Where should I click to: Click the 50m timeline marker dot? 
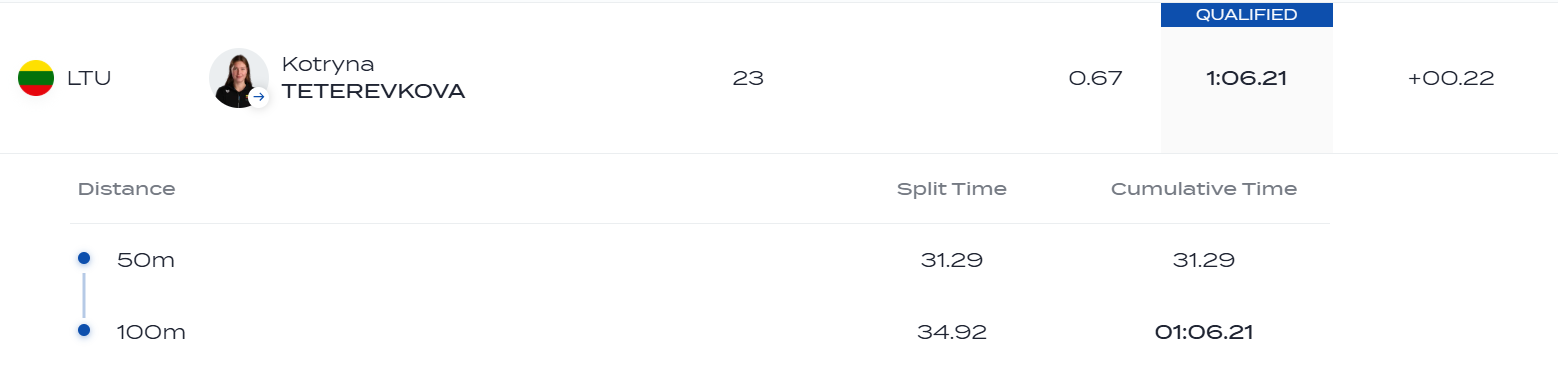(84, 258)
